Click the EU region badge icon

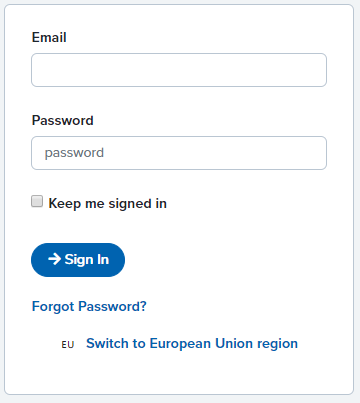tap(68, 344)
